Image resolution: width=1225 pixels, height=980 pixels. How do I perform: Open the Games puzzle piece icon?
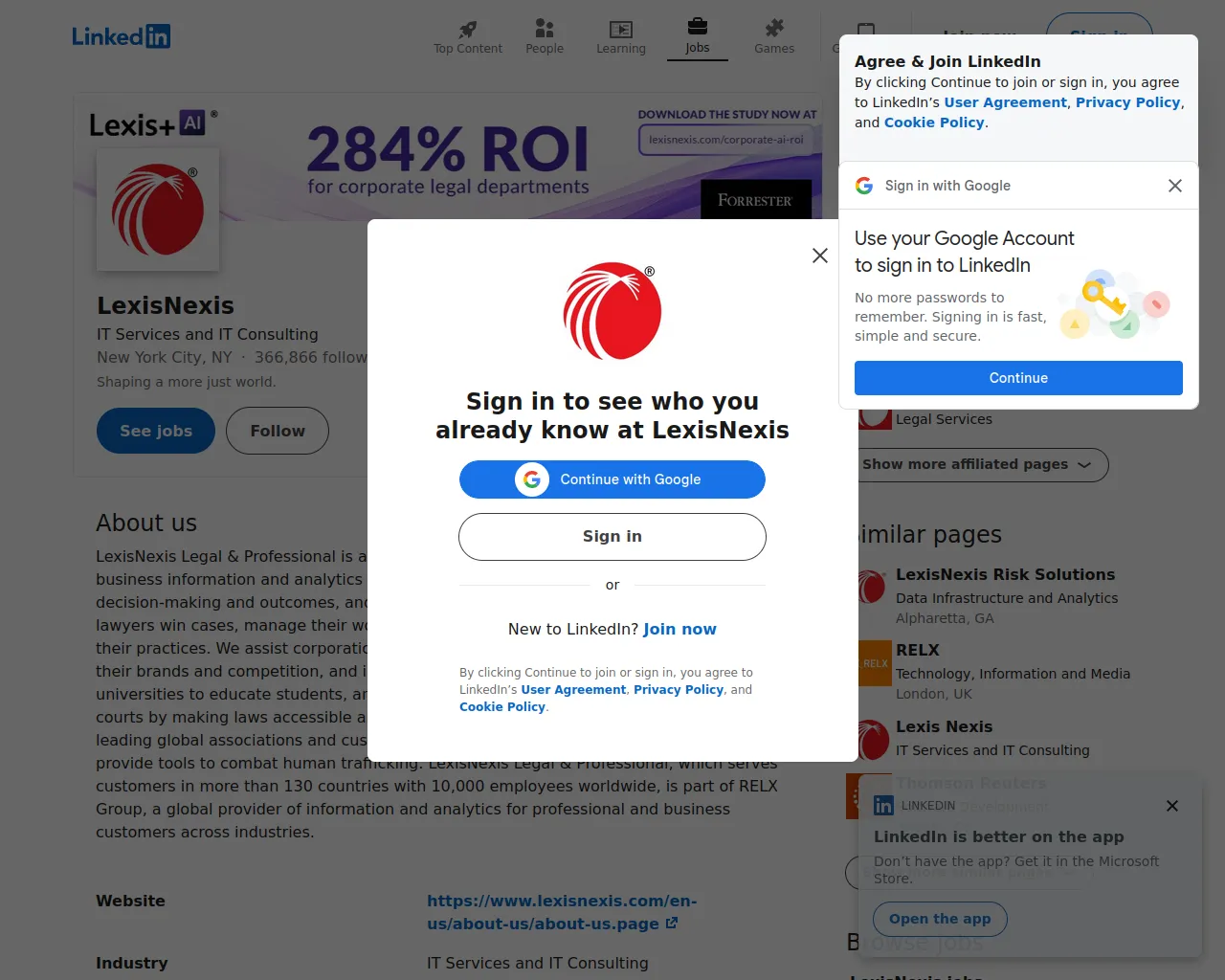pyautogui.click(x=774, y=28)
